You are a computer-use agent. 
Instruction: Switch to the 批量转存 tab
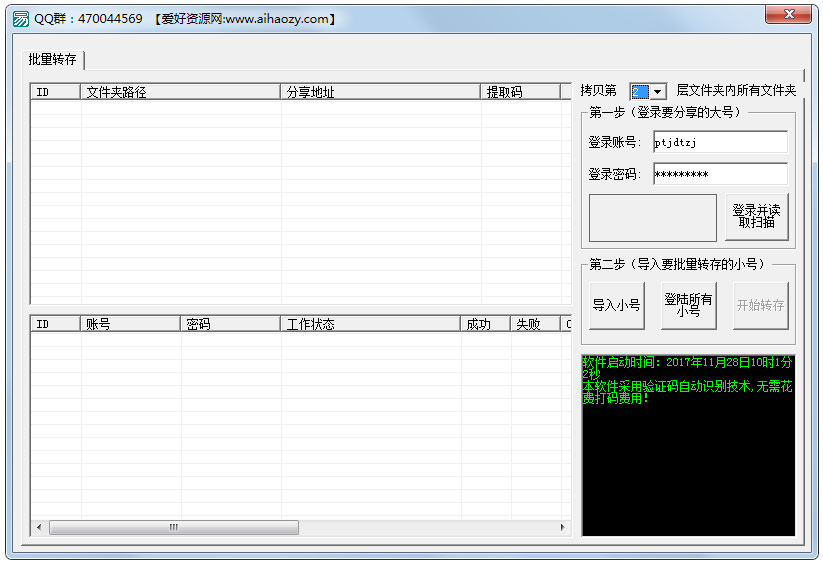point(52,59)
